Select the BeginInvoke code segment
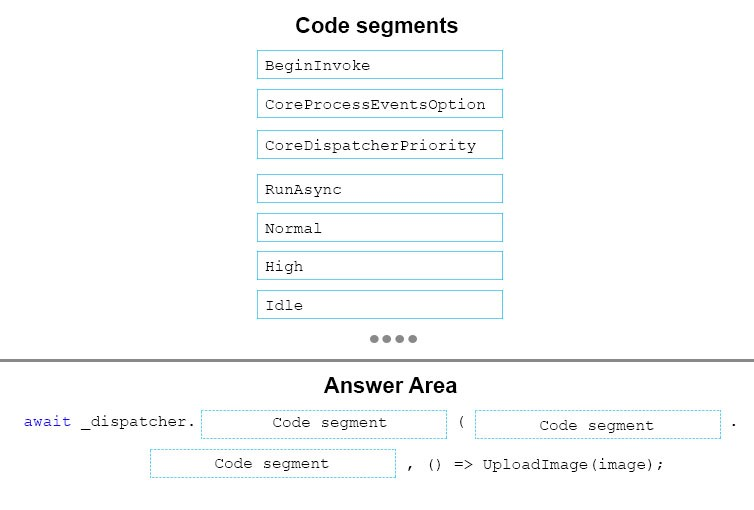Image resolution: width=754 pixels, height=510 pixels. pos(380,64)
